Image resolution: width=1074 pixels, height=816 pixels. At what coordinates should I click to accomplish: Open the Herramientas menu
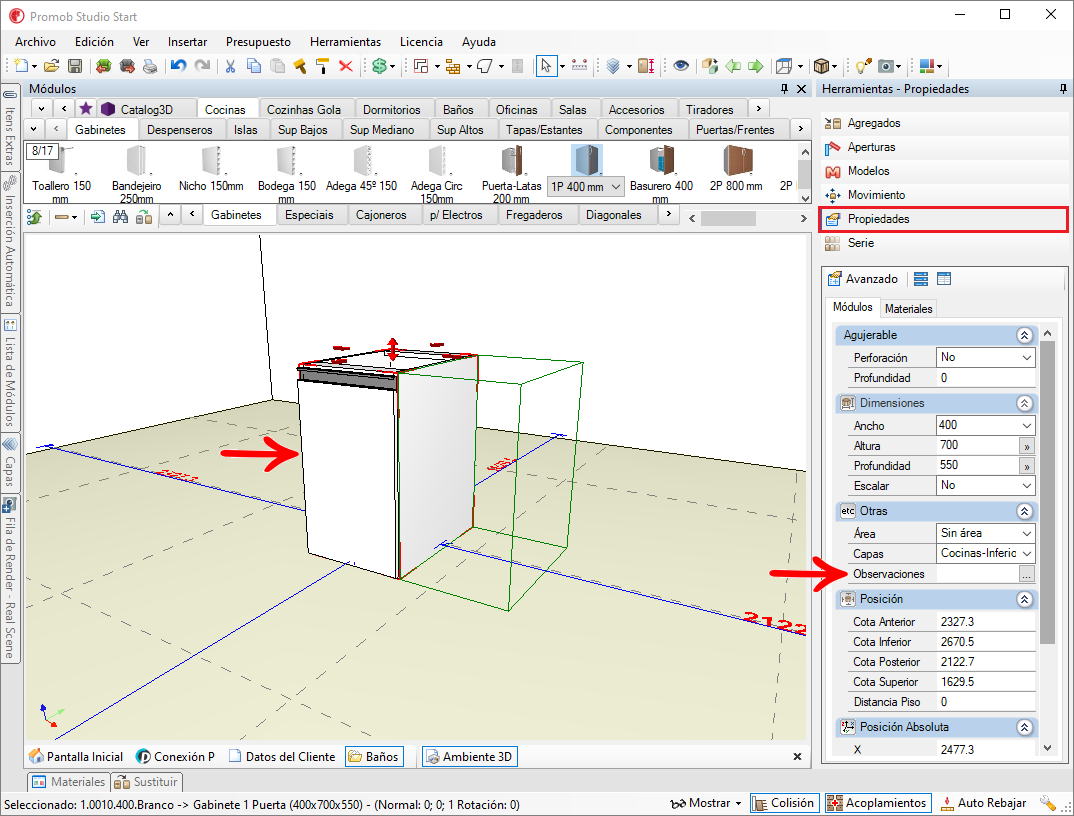click(x=345, y=42)
